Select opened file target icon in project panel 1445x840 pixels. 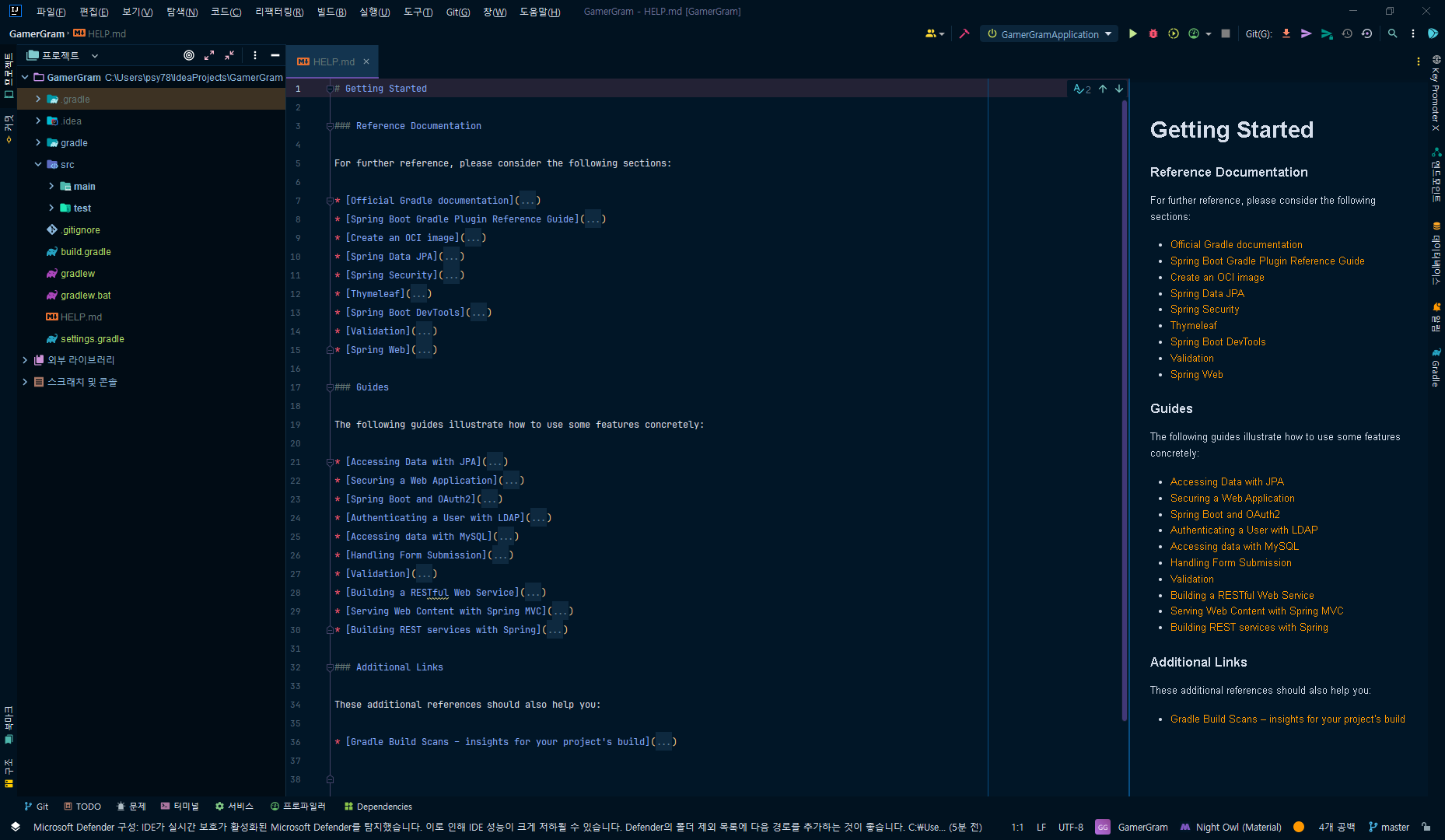point(189,55)
